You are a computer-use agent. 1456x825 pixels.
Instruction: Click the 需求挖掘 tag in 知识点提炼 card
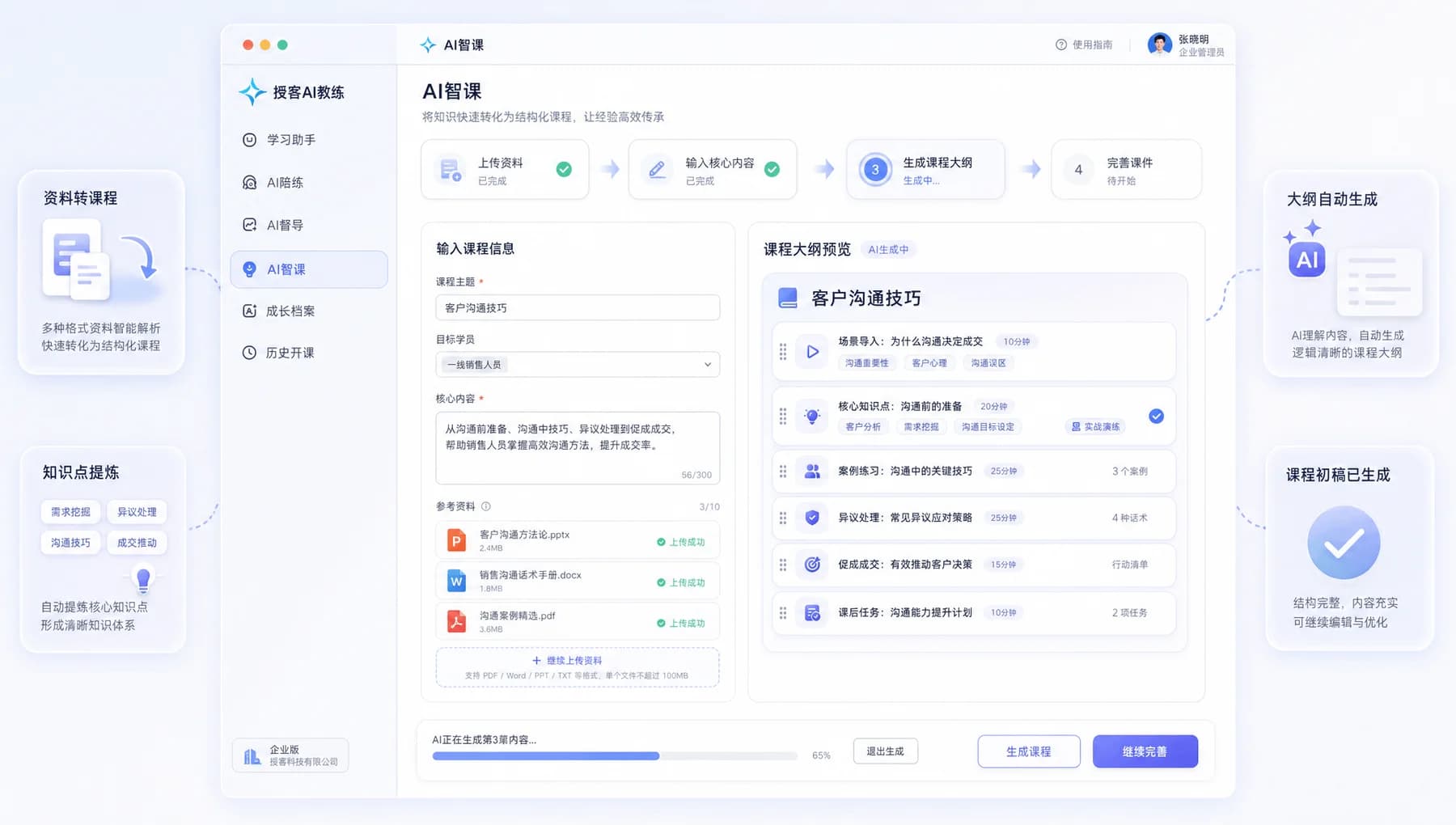point(70,512)
